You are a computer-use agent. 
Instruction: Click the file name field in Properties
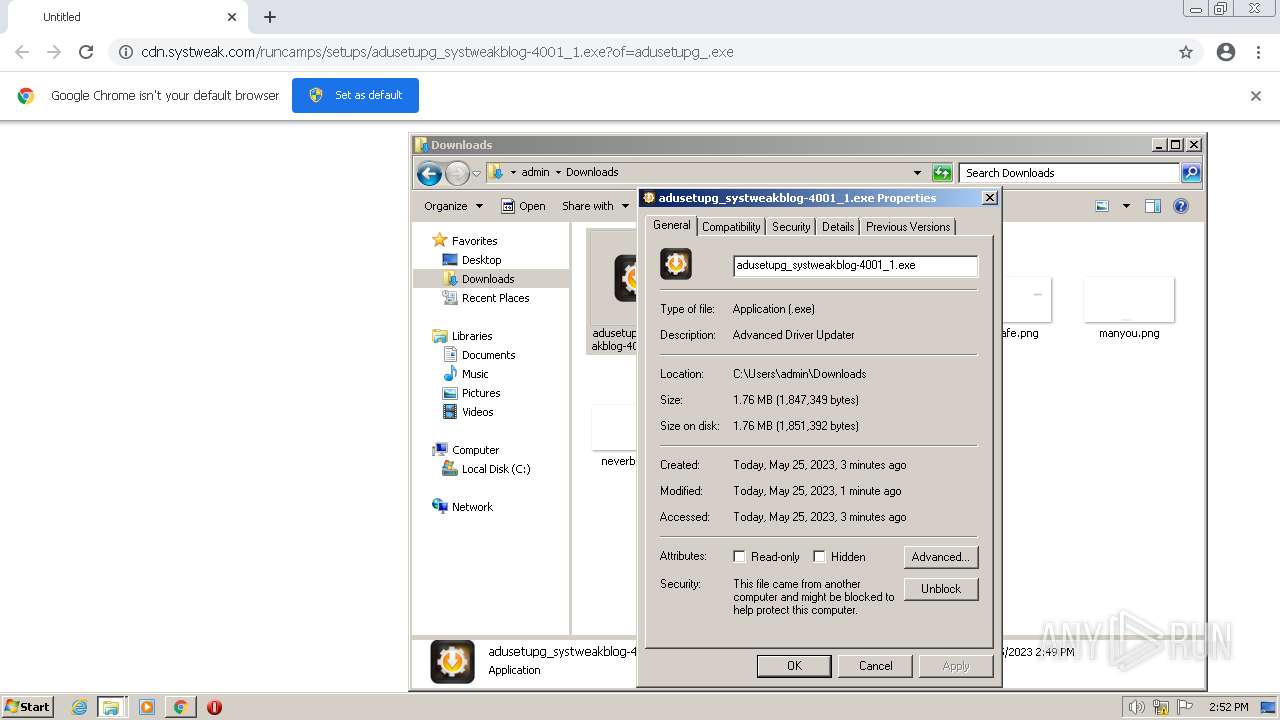coord(855,265)
